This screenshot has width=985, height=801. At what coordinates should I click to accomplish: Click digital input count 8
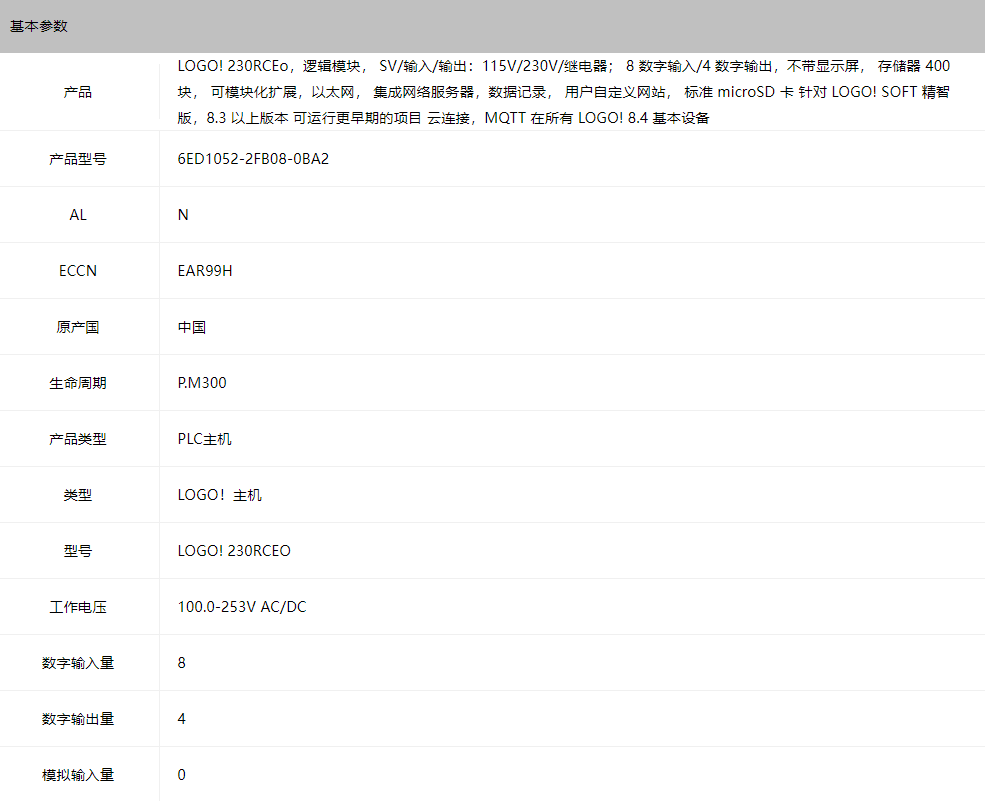182,663
